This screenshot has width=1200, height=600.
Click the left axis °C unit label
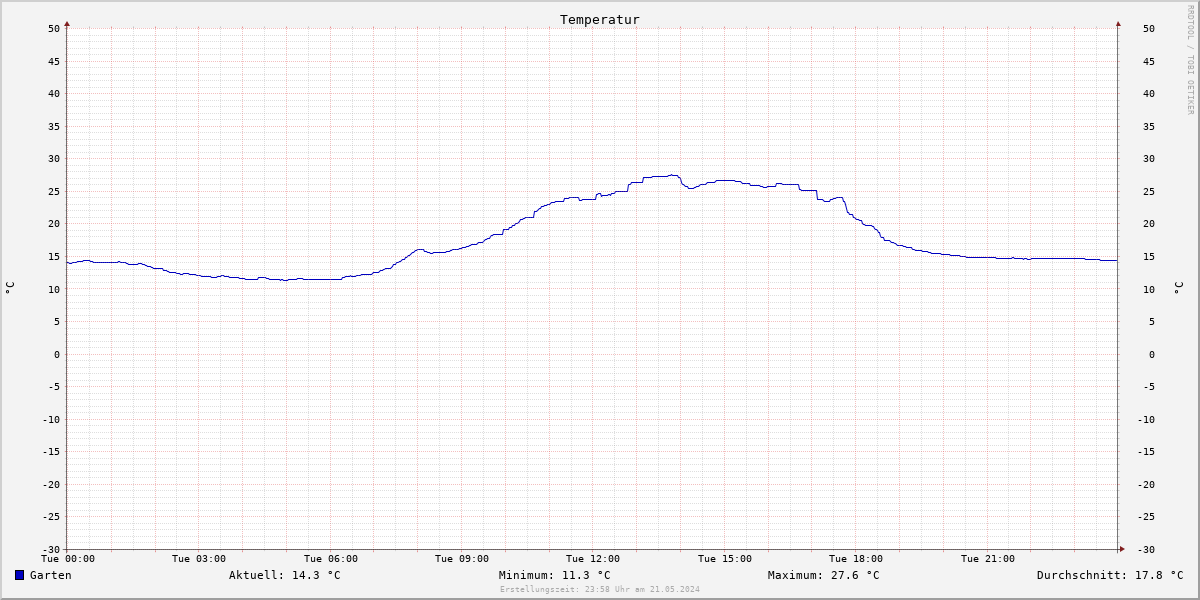coord(10,288)
